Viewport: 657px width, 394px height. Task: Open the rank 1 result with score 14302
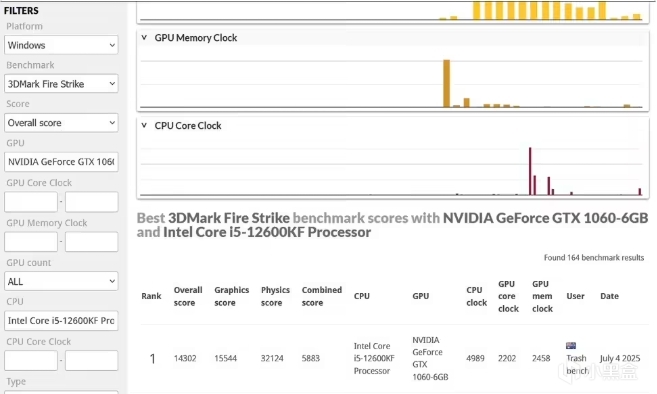tap(185, 358)
